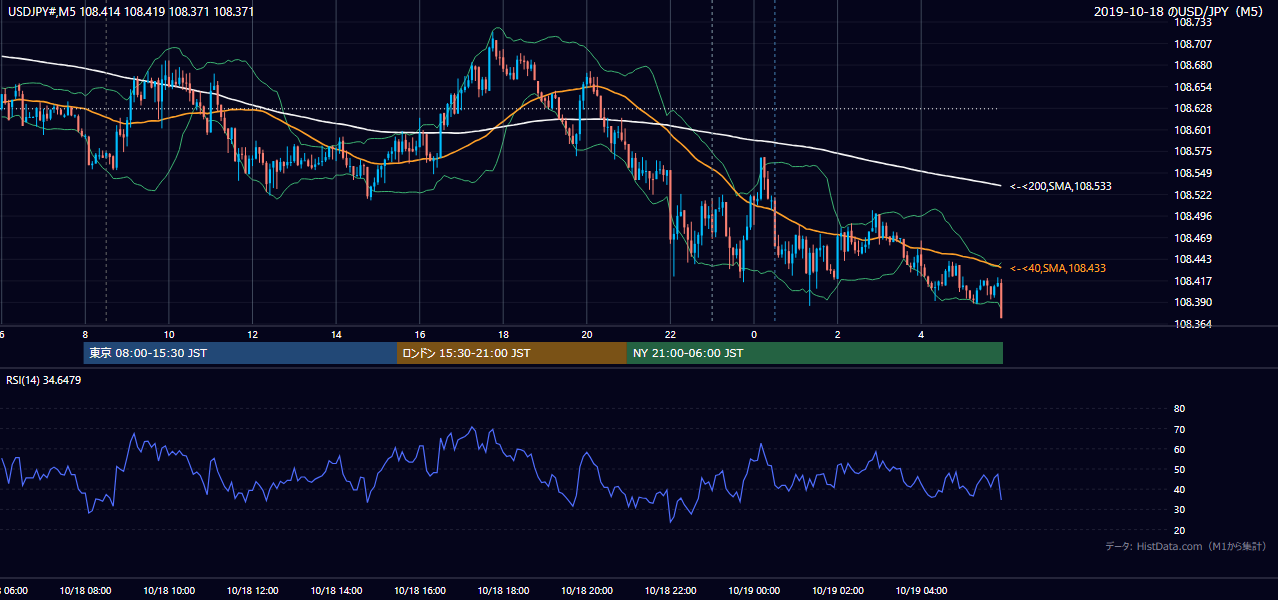Viewport: 1278px width, 600px height.
Task: Click price axis value 108.417
Action: (x=1193, y=281)
